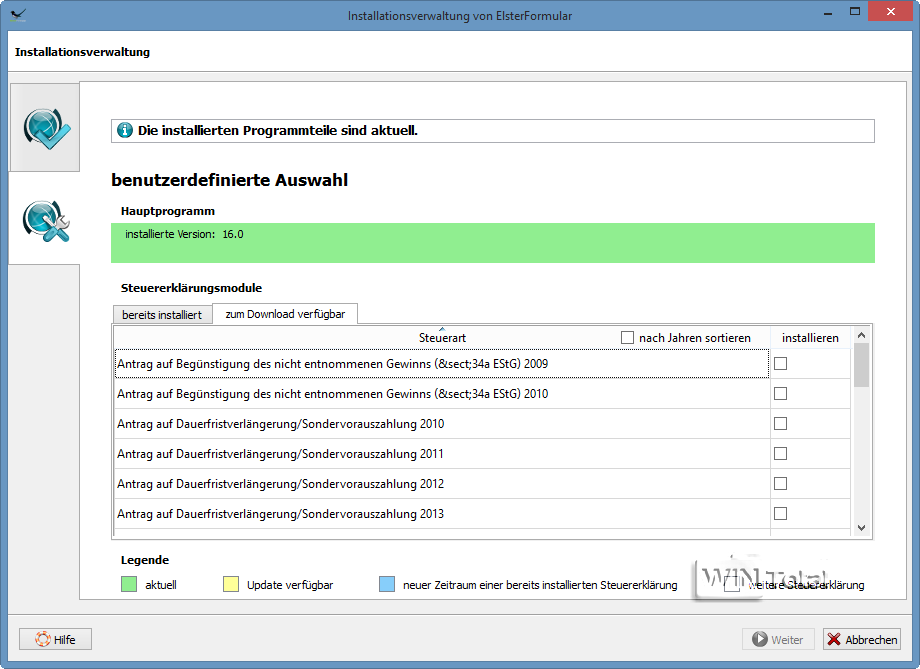Switch to 'zum Download verfügbar' tab
The height and width of the screenshot is (669, 920).
(x=285, y=314)
